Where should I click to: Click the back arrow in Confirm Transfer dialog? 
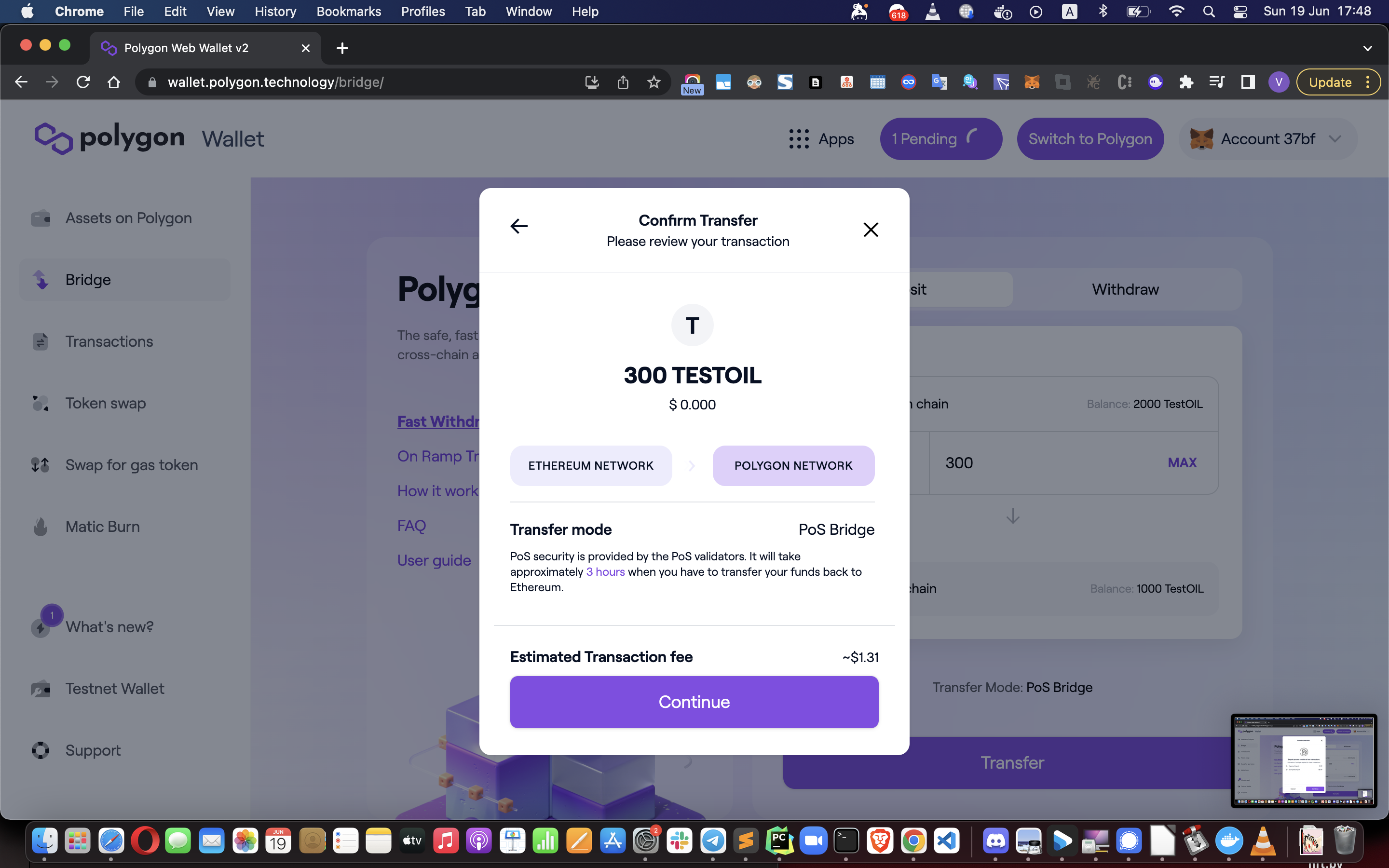tap(519, 226)
